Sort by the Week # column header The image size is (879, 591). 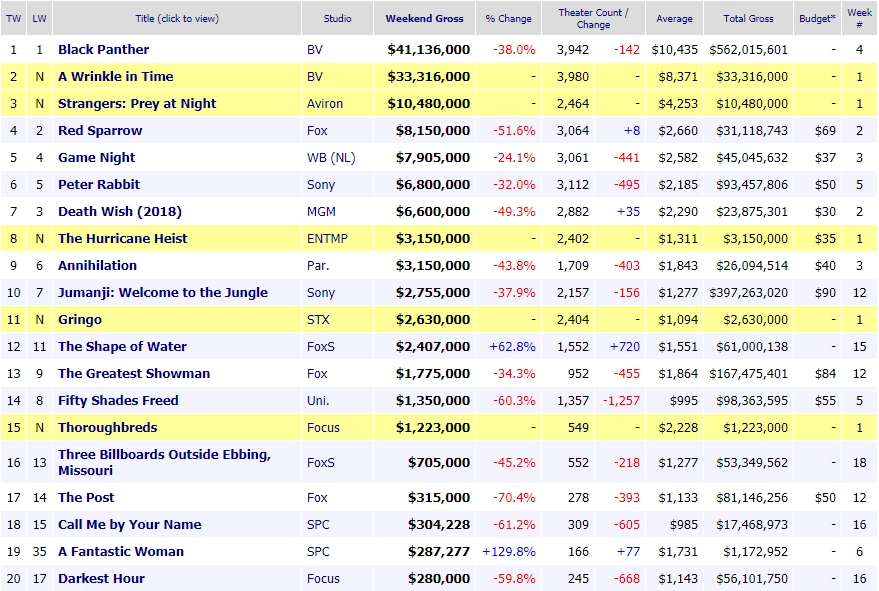point(859,19)
